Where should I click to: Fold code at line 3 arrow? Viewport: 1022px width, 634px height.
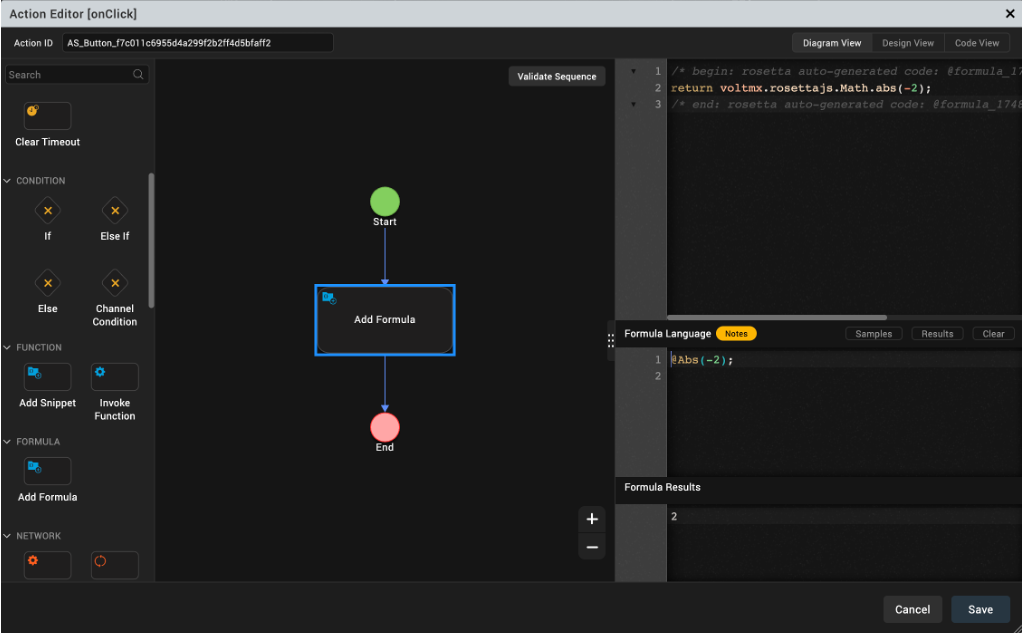tap(633, 104)
